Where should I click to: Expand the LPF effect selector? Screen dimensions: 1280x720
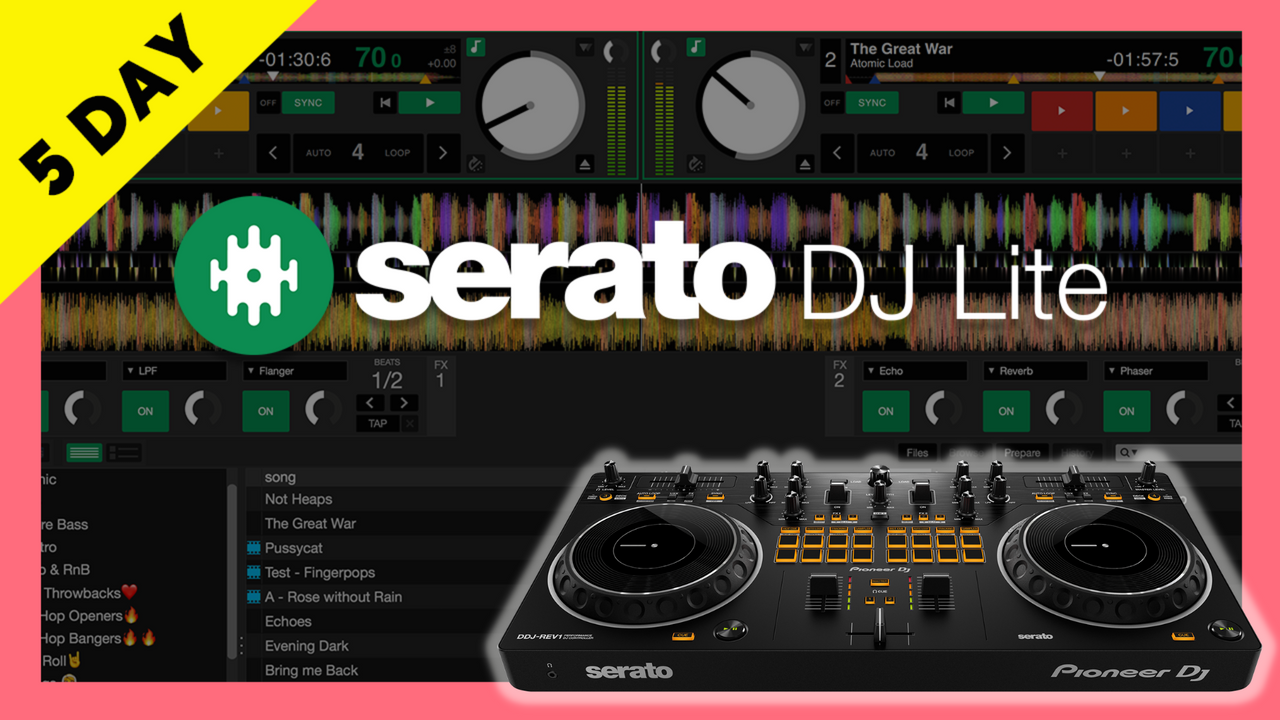173,371
